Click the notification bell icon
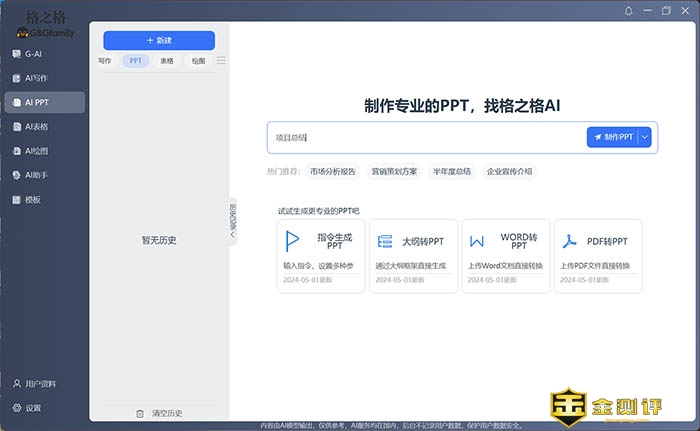The height and width of the screenshot is (431, 700). (628, 11)
